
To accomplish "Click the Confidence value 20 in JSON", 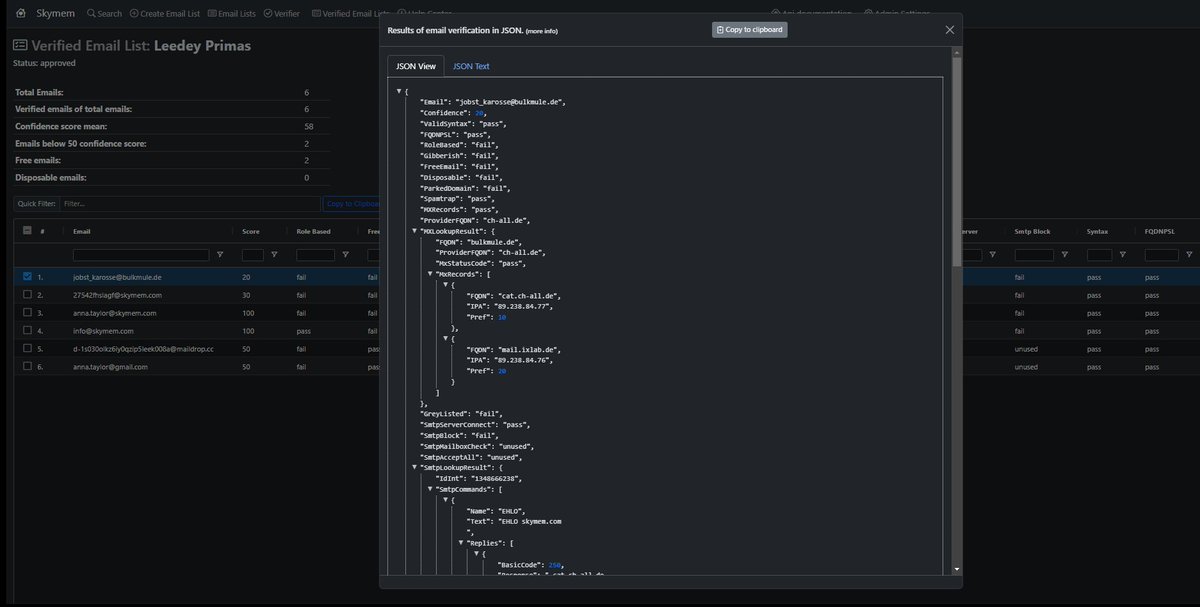I will (478, 113).
